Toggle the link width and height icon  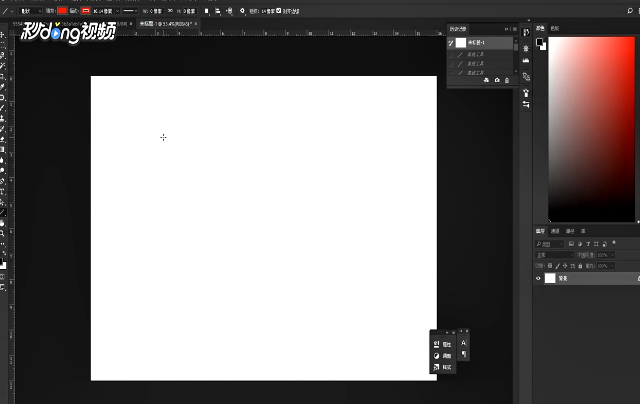tap(170, 11)
